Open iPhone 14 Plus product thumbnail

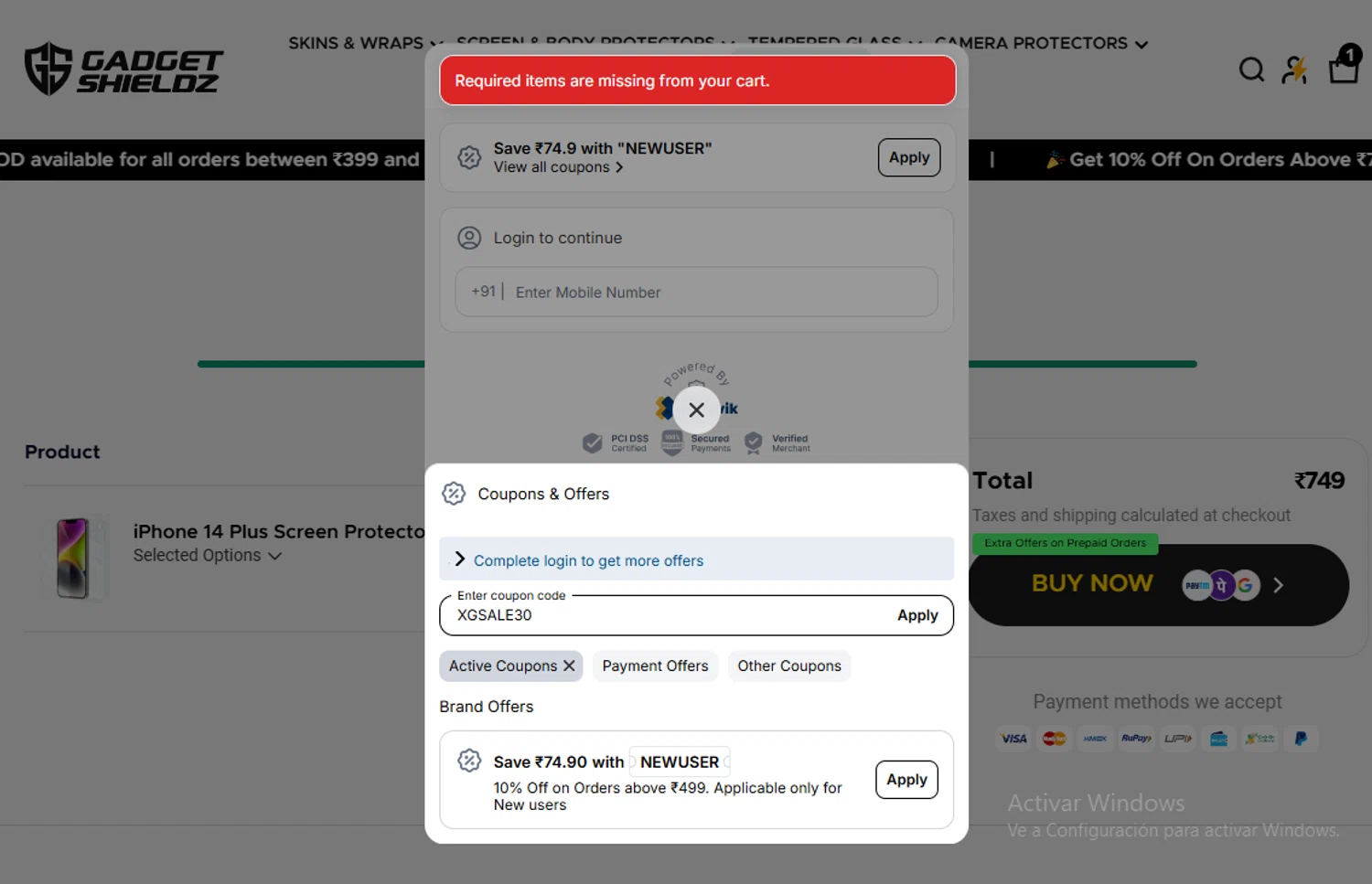tap(74, 558)
